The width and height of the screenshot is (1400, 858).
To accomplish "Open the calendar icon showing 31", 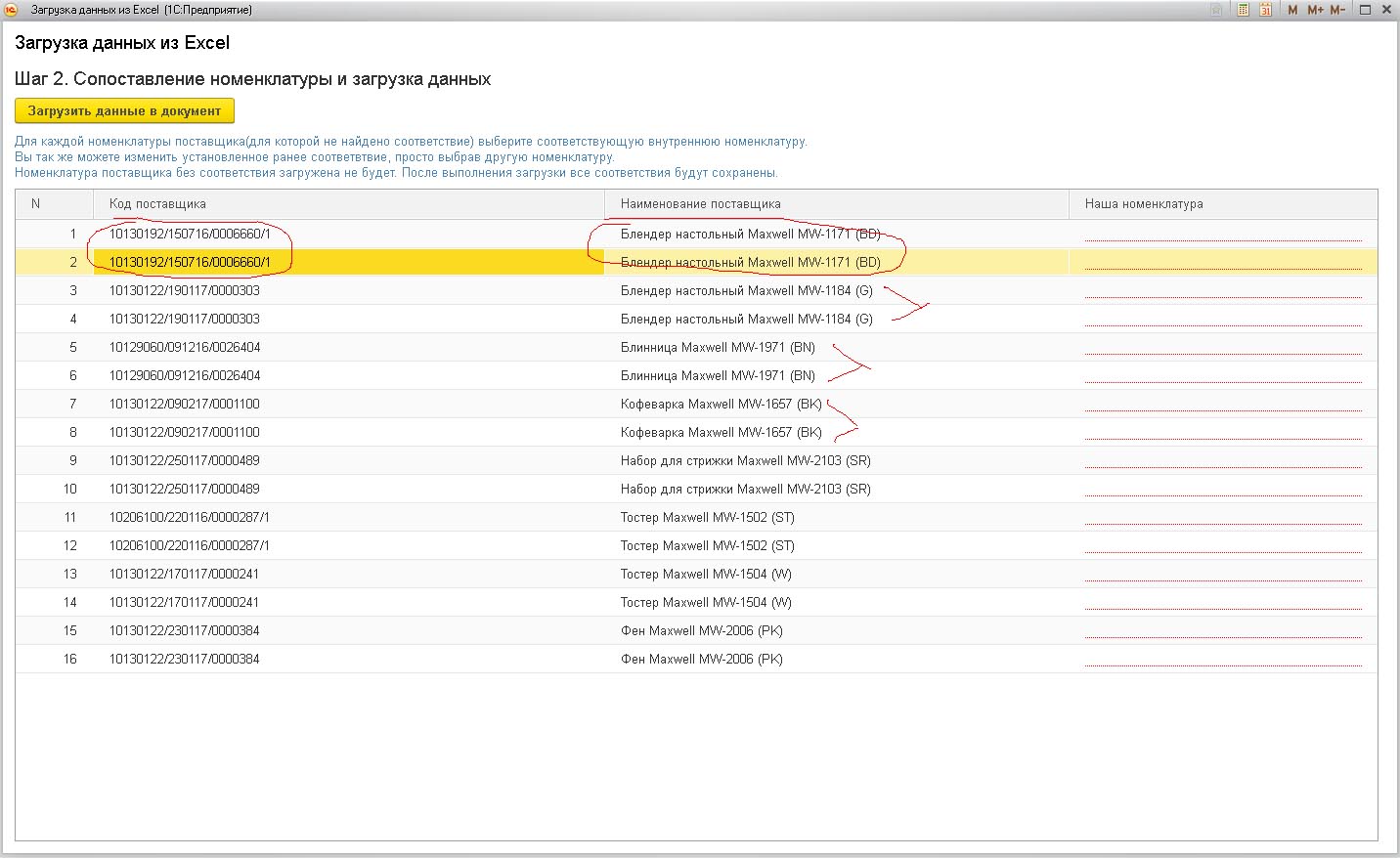I will click(x=1265, y=10).
